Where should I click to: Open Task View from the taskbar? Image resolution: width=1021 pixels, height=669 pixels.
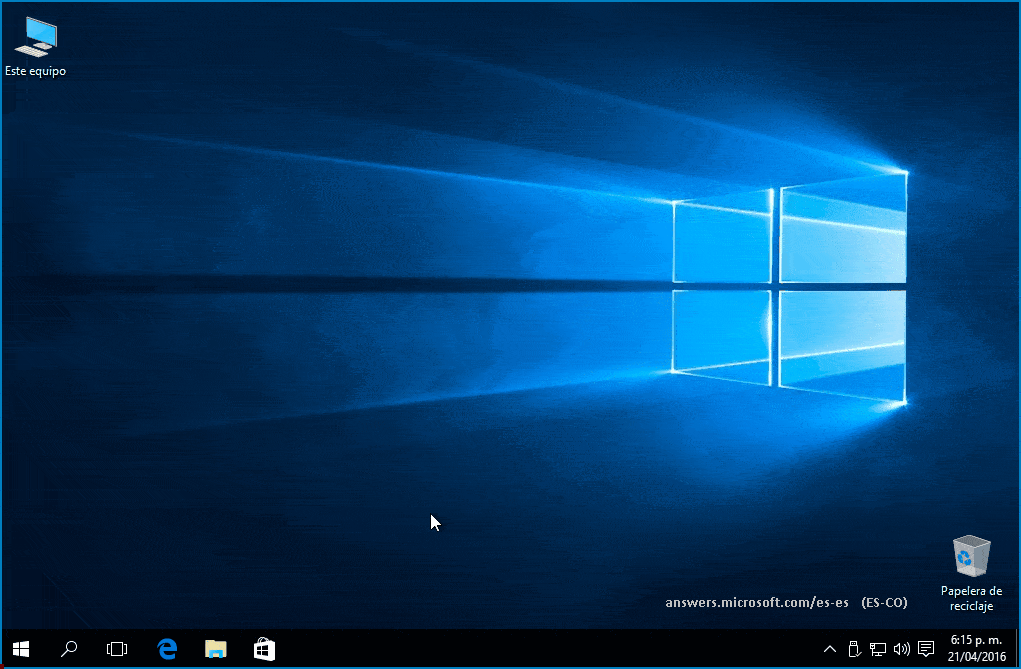coord(117,649)
